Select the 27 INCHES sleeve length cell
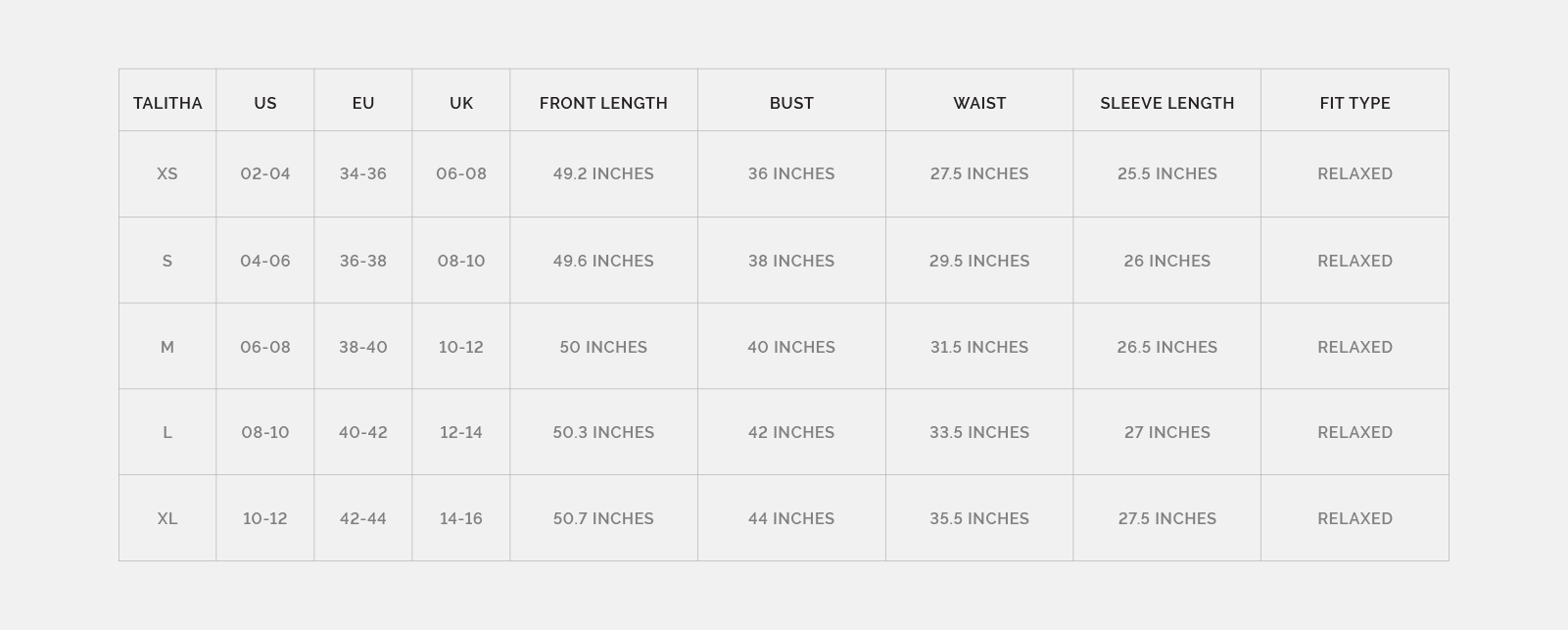Viewport: 1568px width, 630px height. click(1166, 432)
